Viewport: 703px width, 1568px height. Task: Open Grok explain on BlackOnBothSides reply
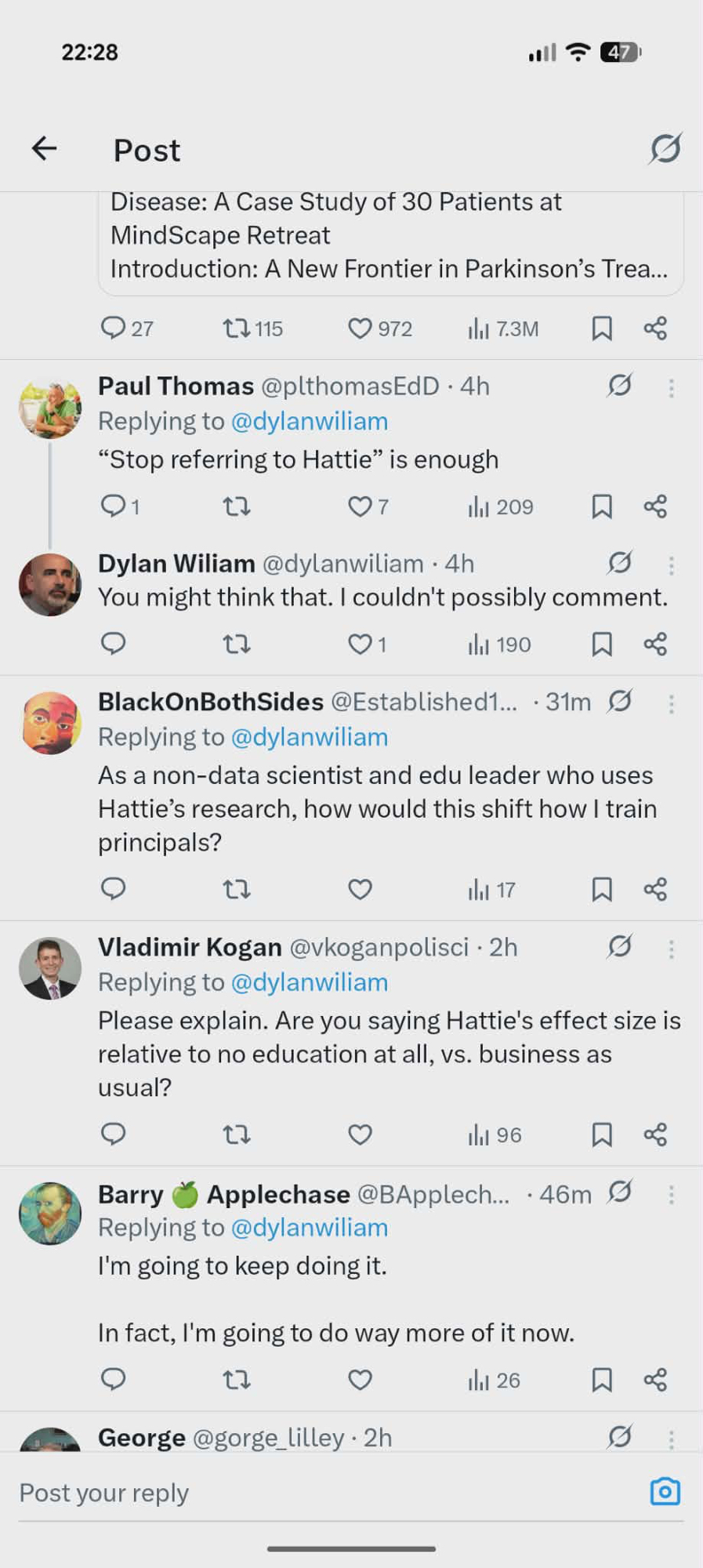tap(619, 701)
